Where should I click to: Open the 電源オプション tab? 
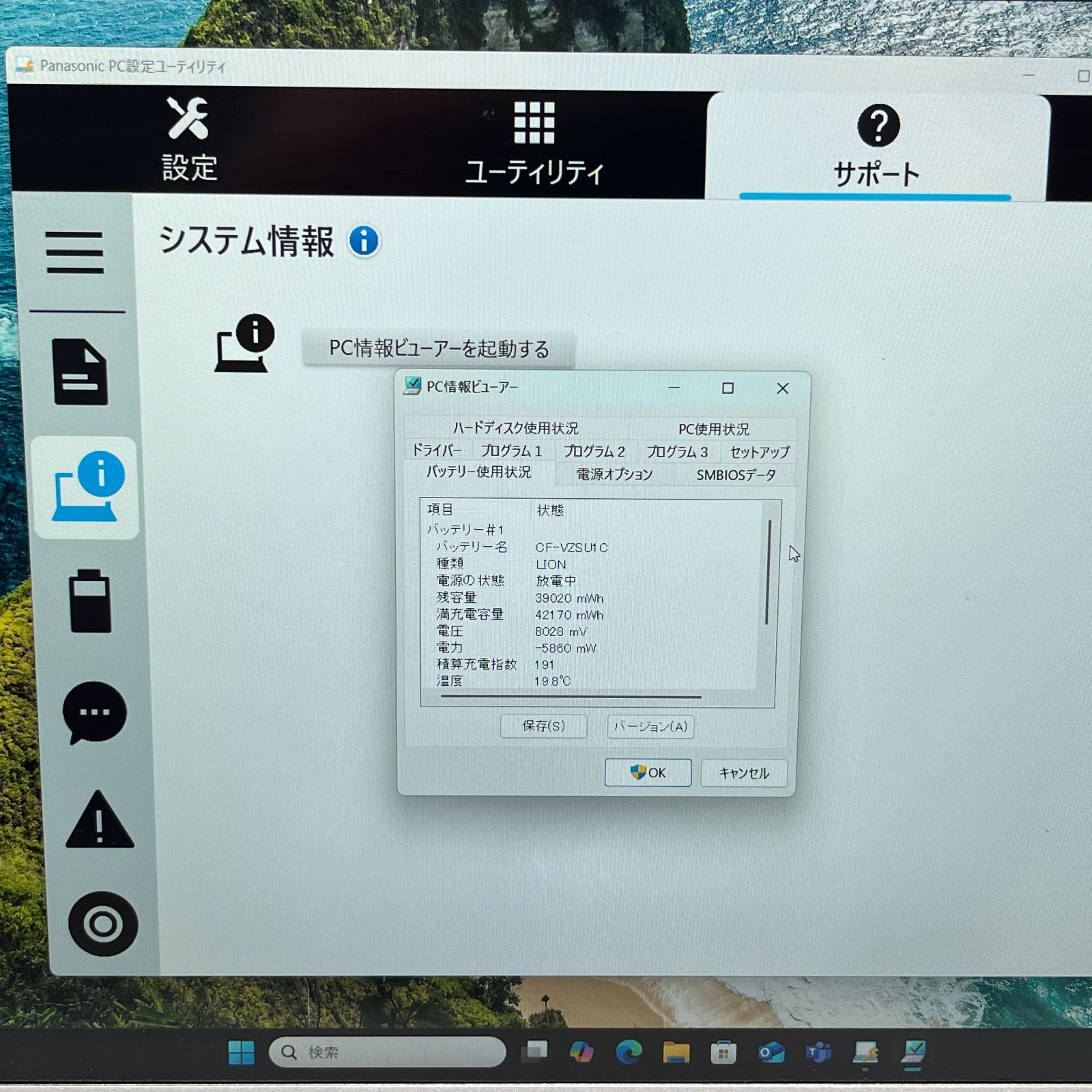pos(614,474)
